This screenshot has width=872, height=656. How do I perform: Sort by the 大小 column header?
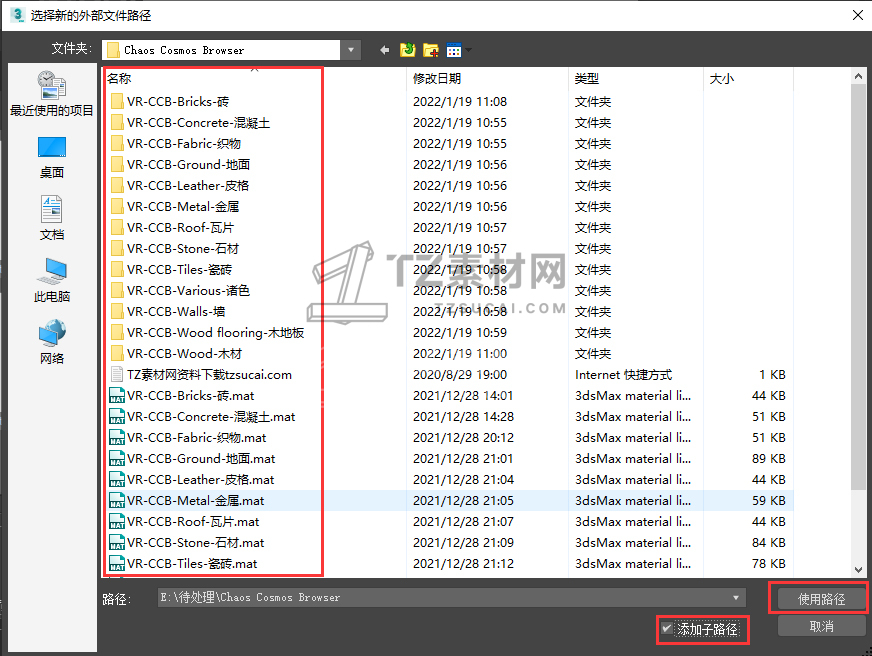(x=721, y=78)
